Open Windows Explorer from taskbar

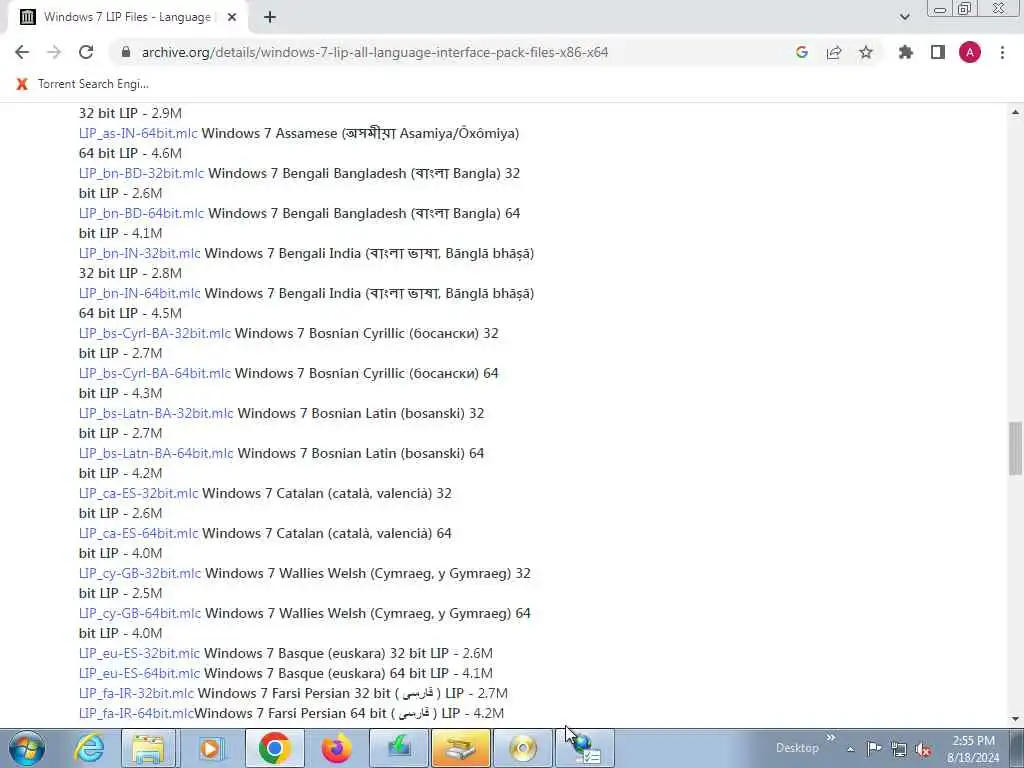click(x=148, y=748)
